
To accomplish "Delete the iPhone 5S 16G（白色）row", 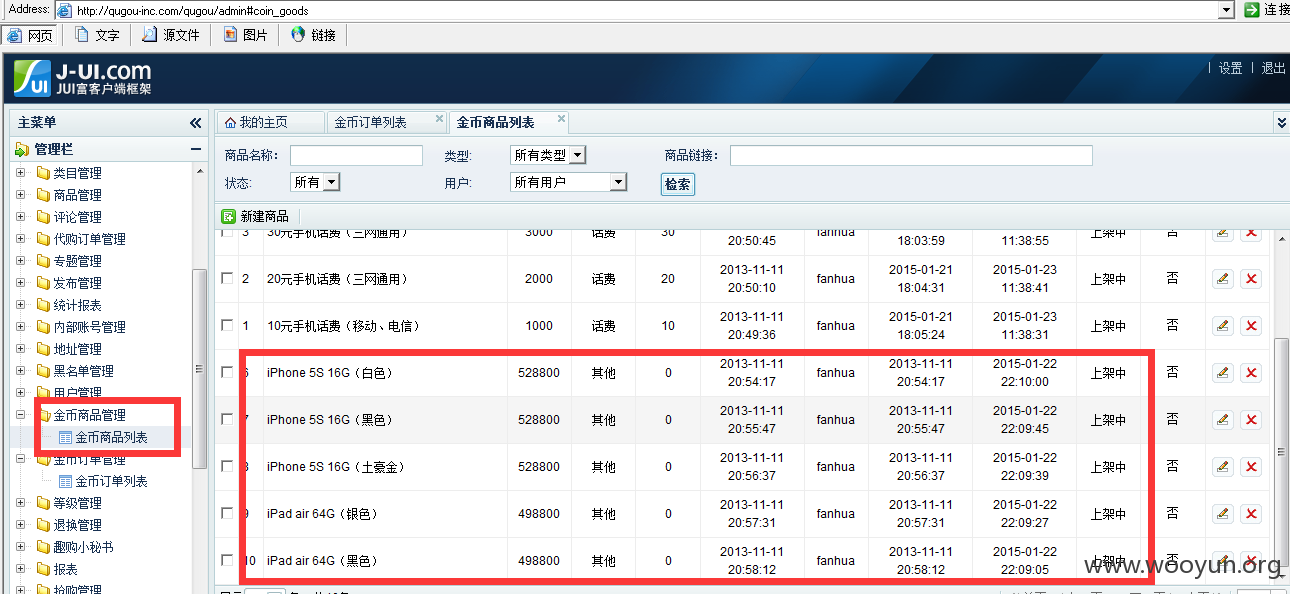I will [1250, 373].
